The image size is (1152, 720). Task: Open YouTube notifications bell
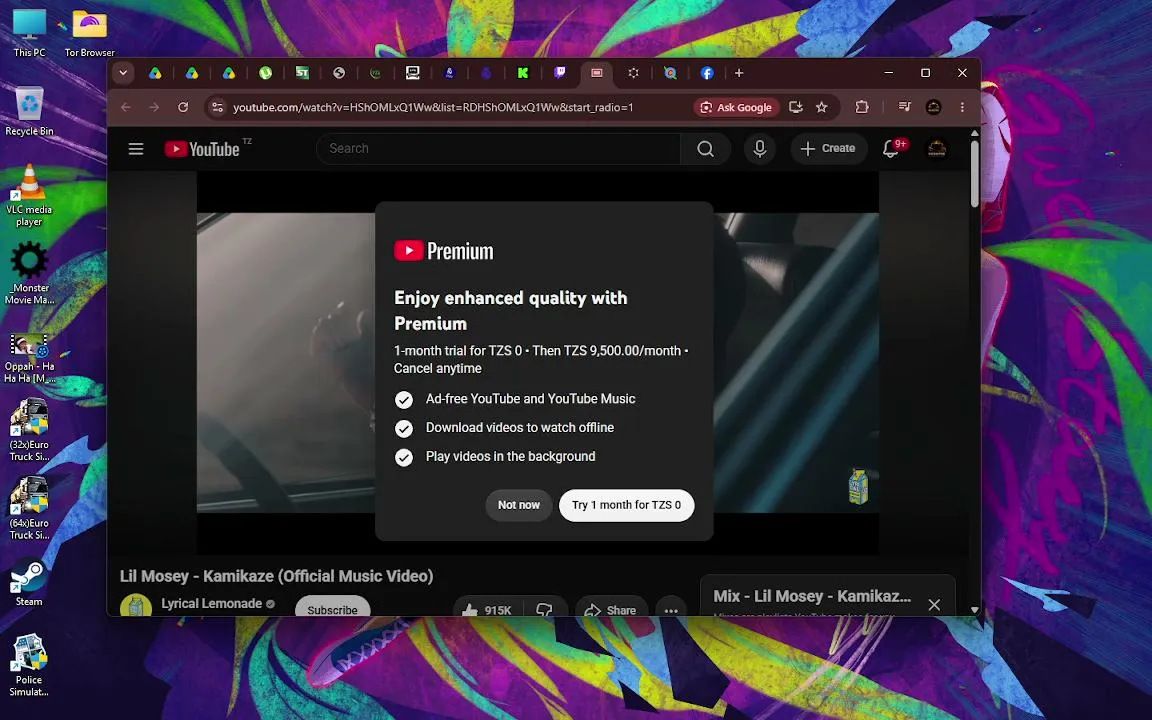(891, 149)
